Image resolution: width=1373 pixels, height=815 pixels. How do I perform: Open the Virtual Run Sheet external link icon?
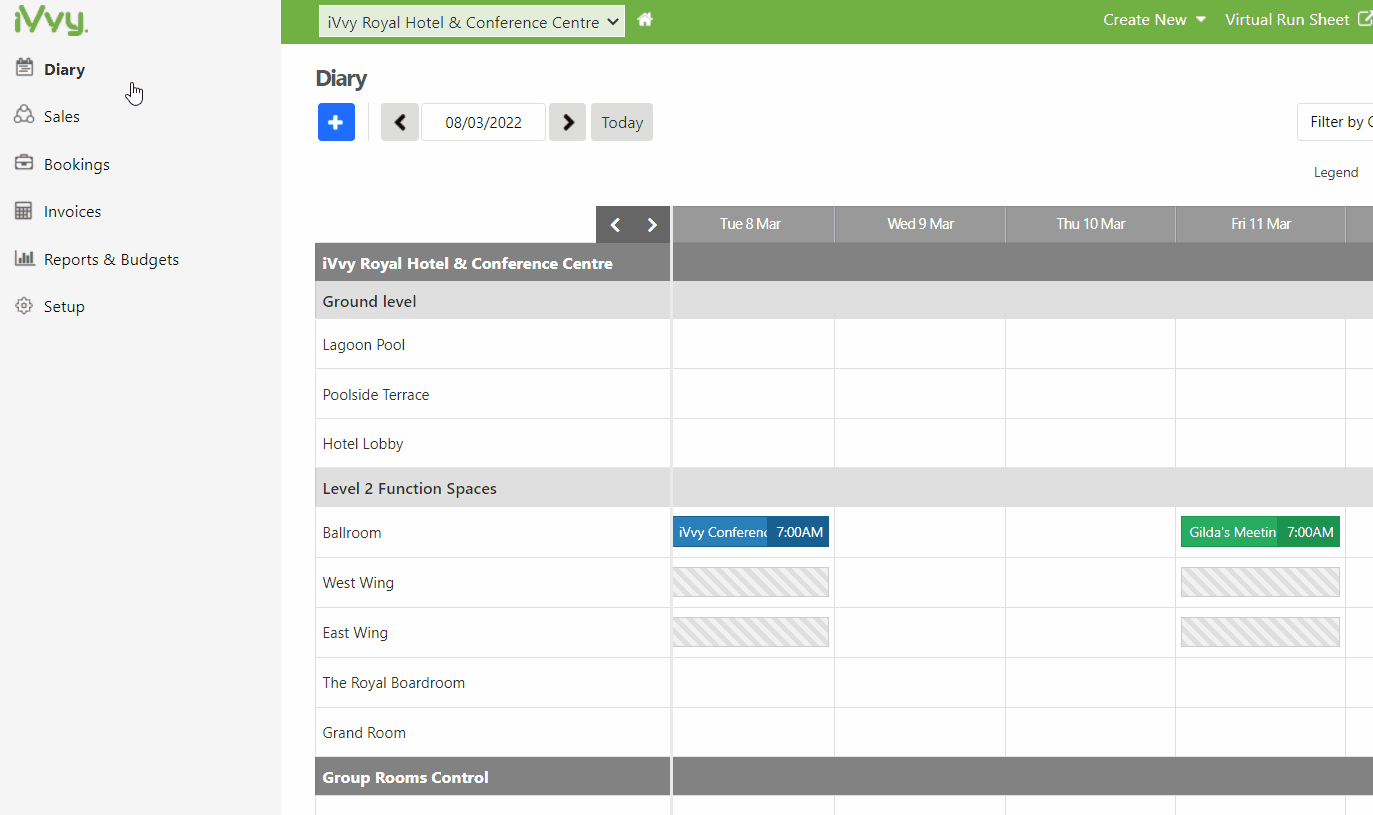[x=1364, y=18]
